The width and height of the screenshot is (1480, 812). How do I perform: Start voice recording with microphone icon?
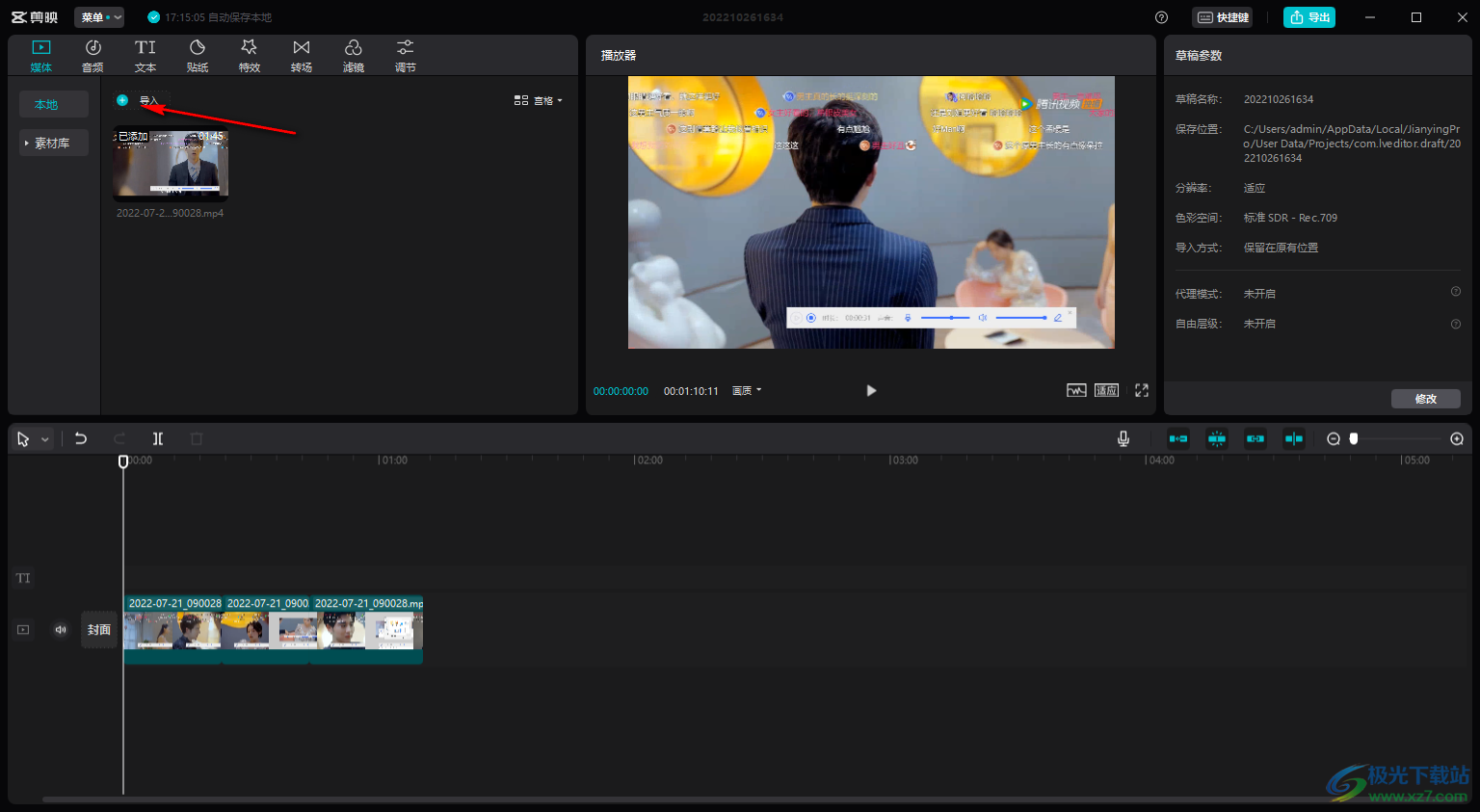pyautogui.click(x=1123, y=438)
